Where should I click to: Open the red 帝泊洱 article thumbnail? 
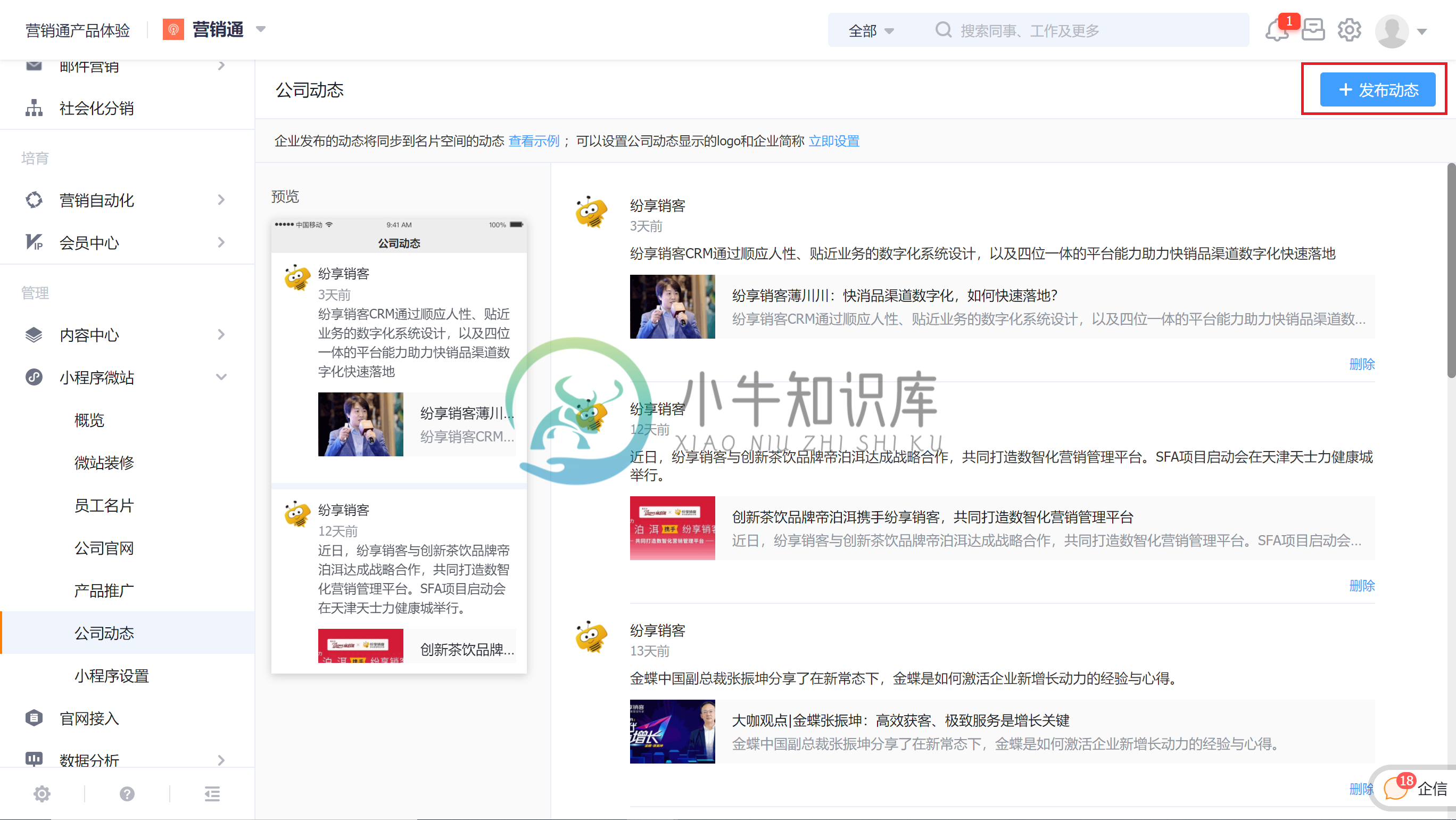672,528
